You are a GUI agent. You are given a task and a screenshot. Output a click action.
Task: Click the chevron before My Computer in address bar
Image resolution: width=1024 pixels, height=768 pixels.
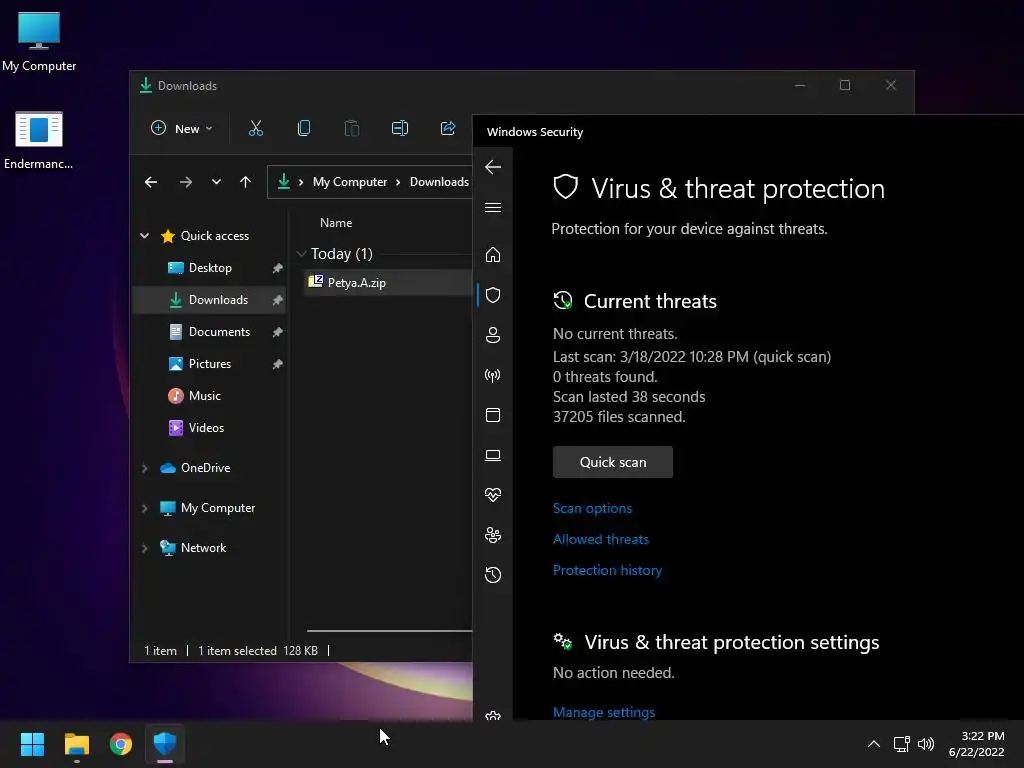point(300,182)
